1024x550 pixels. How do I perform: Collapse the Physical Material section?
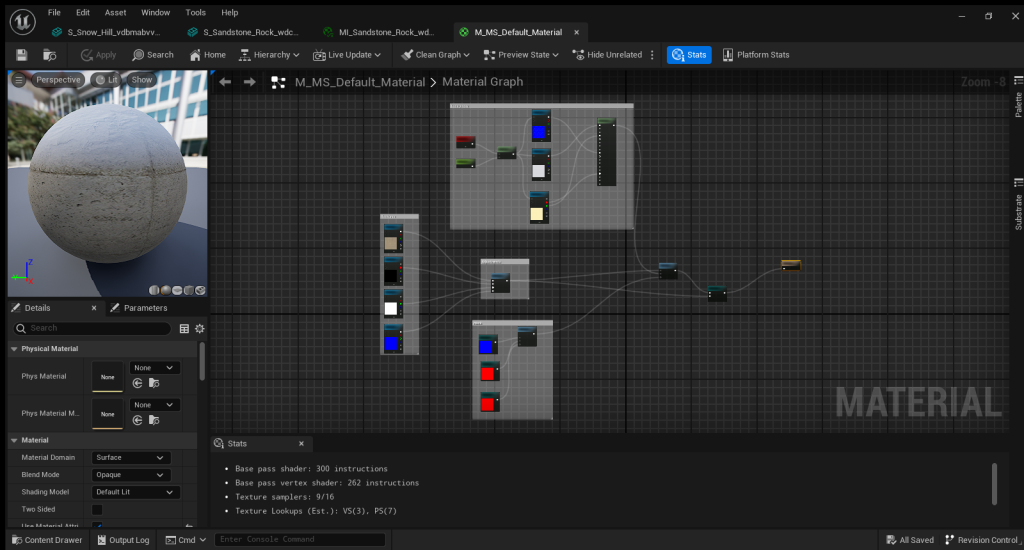coord(14,349)
